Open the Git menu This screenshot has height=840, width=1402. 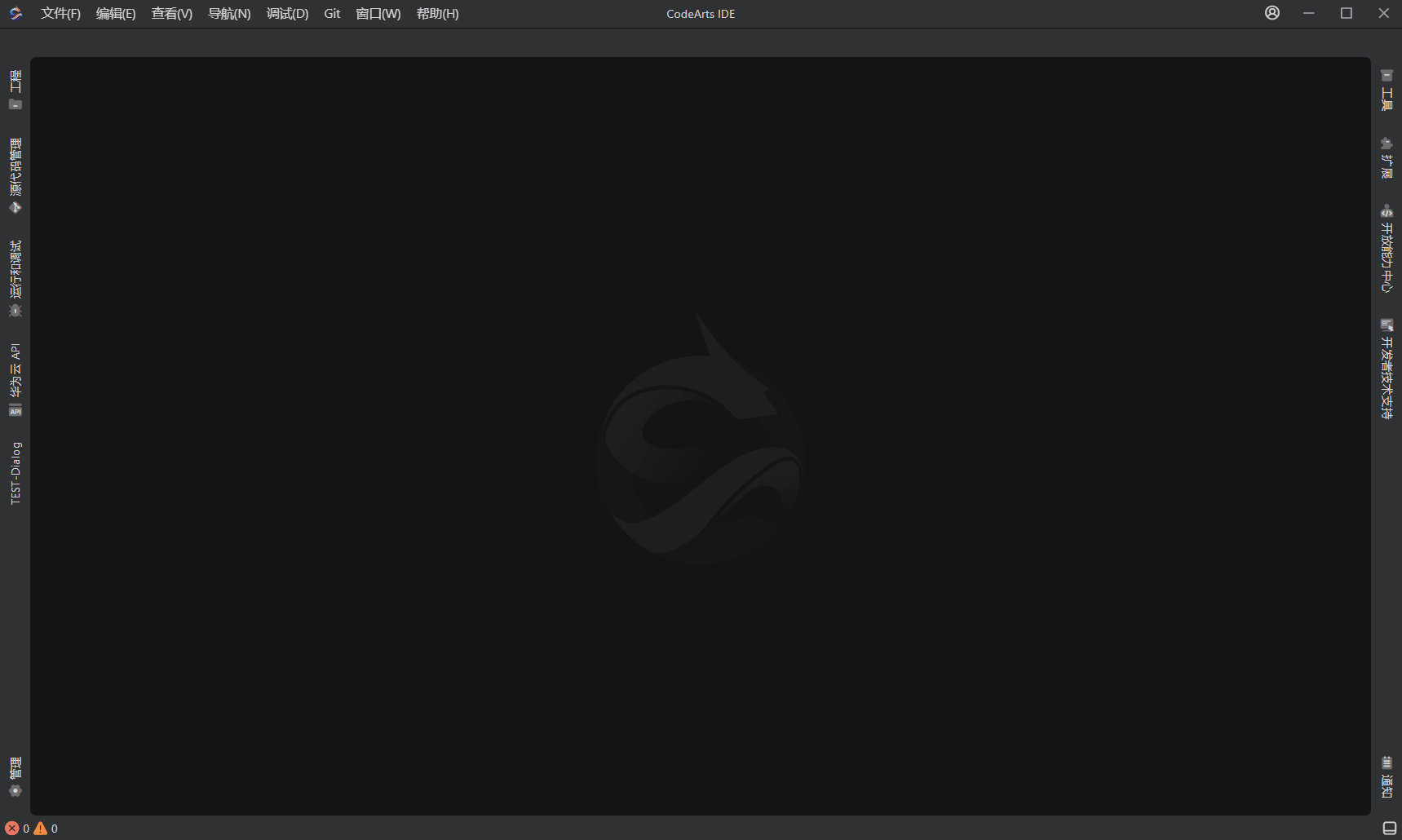coord(332,14)
